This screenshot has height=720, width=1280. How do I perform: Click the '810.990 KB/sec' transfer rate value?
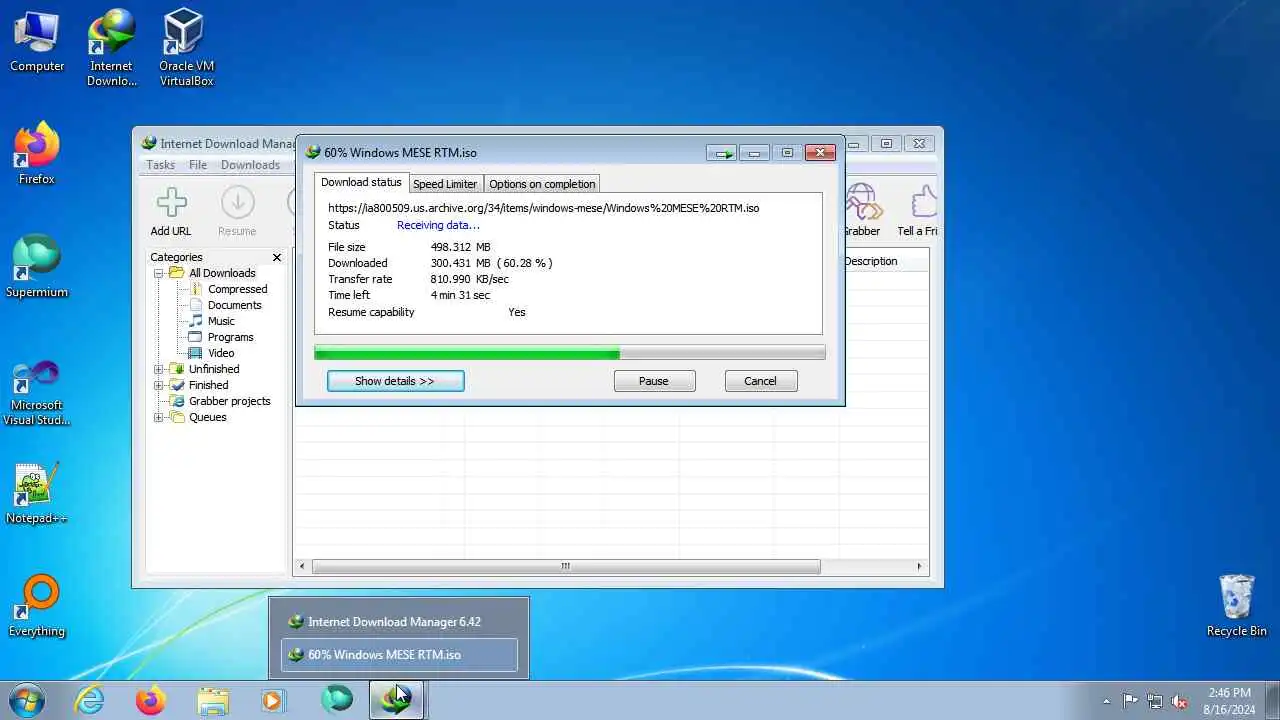(469, 279)
